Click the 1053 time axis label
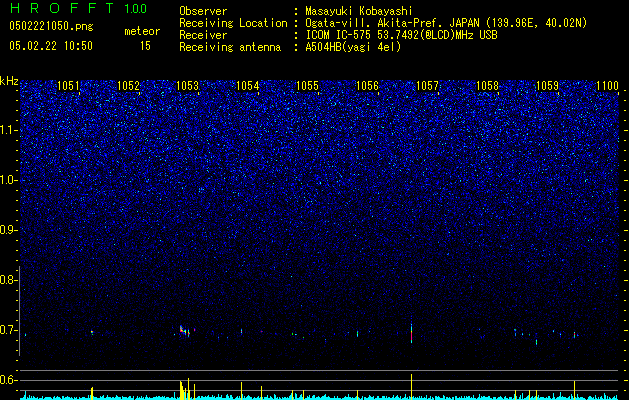Viewport: 629px width, 400px height. [x=188, y=85]
